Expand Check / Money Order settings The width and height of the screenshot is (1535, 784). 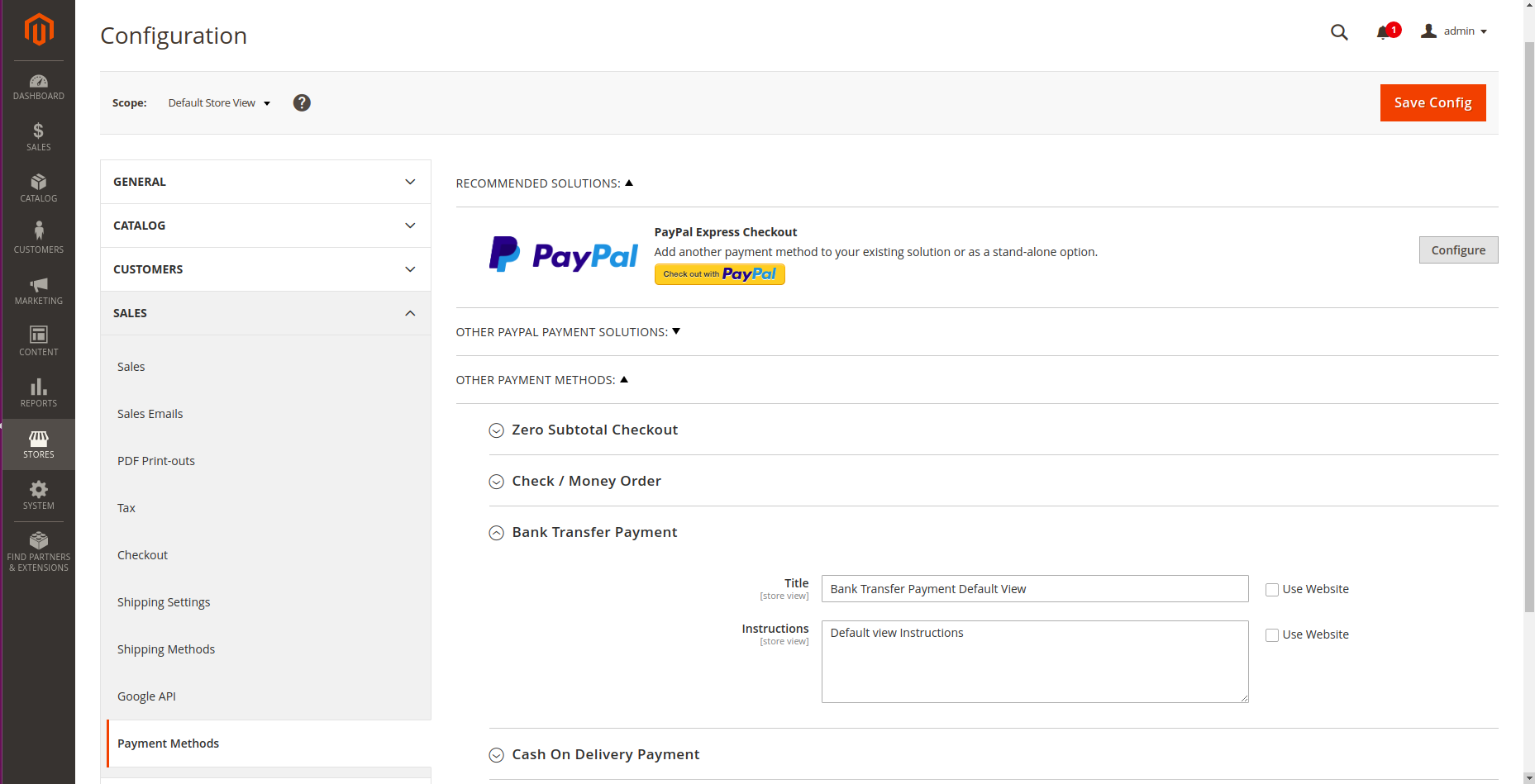pos(575,481)
